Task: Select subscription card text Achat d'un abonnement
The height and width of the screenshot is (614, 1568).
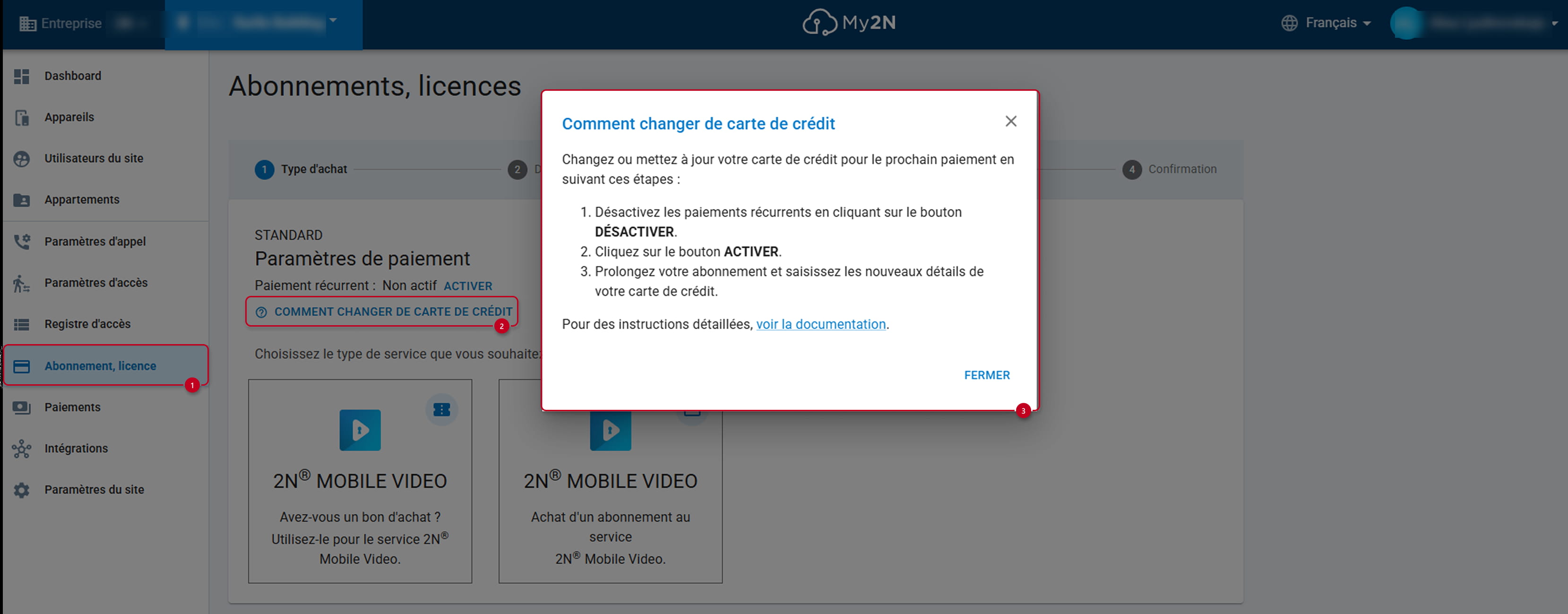Action: coord(611,527)
